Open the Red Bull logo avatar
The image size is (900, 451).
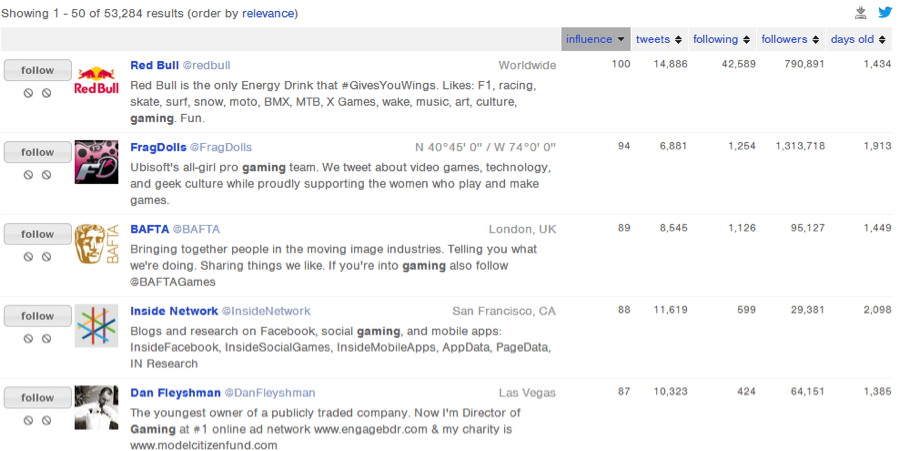[96, 80]
